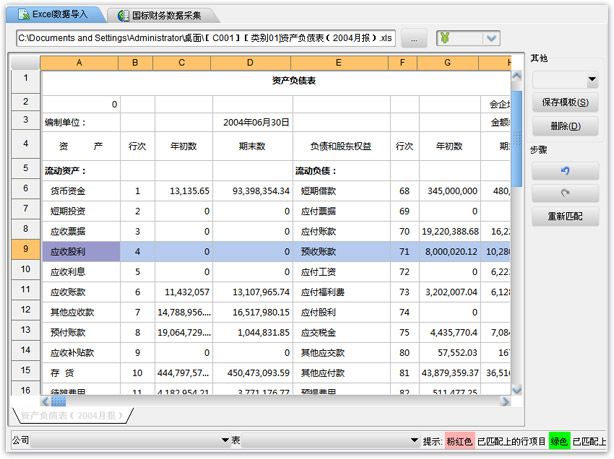614x459 pixels.
Task: Select row header 15
Action: 25,371
